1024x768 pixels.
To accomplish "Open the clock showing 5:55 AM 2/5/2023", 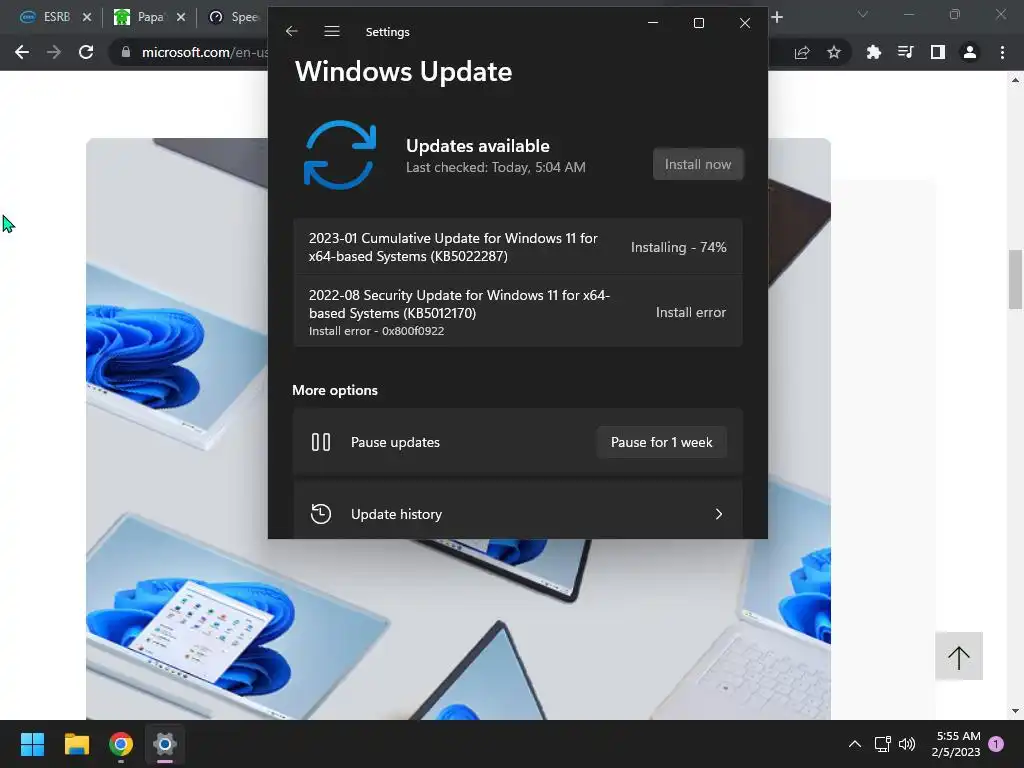I will click(956, 744).
